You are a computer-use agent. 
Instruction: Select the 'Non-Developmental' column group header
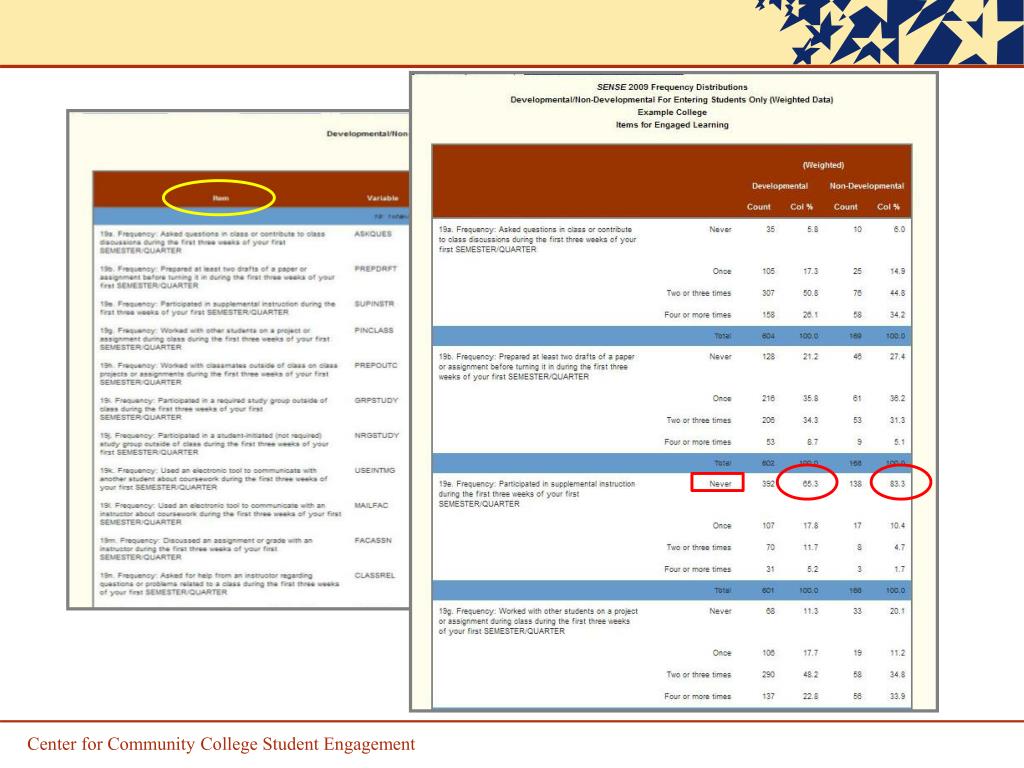click(x=867, y=186)
